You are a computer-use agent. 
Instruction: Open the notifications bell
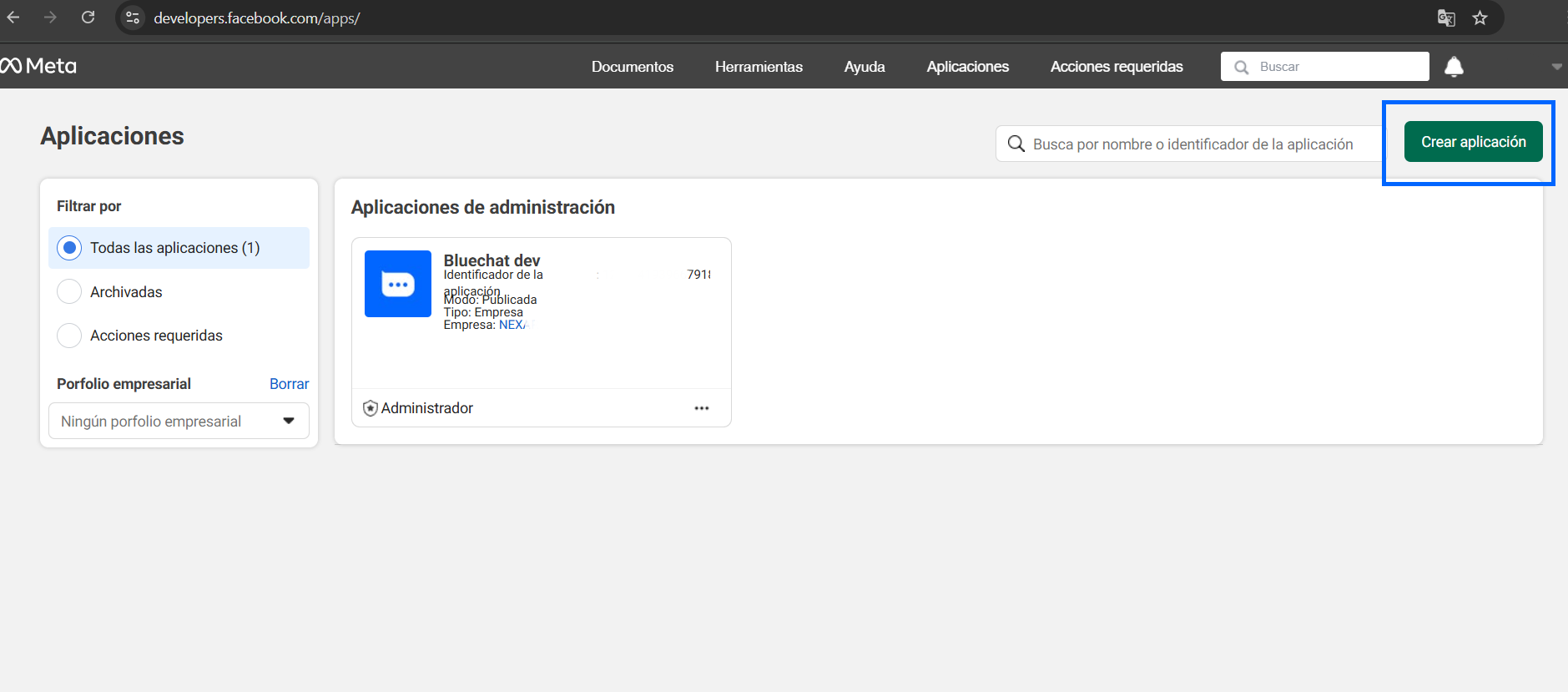point(1453,67)
